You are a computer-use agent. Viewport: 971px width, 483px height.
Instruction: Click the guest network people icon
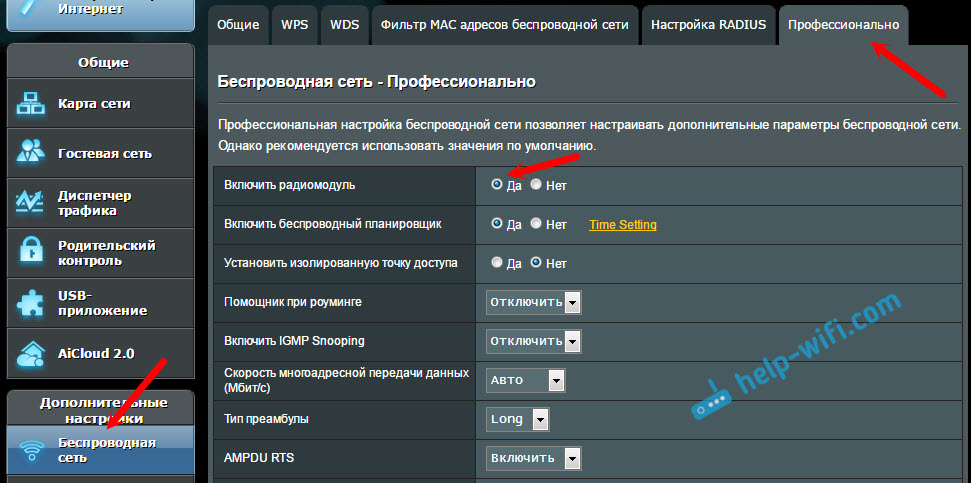(x=31, y=153)
